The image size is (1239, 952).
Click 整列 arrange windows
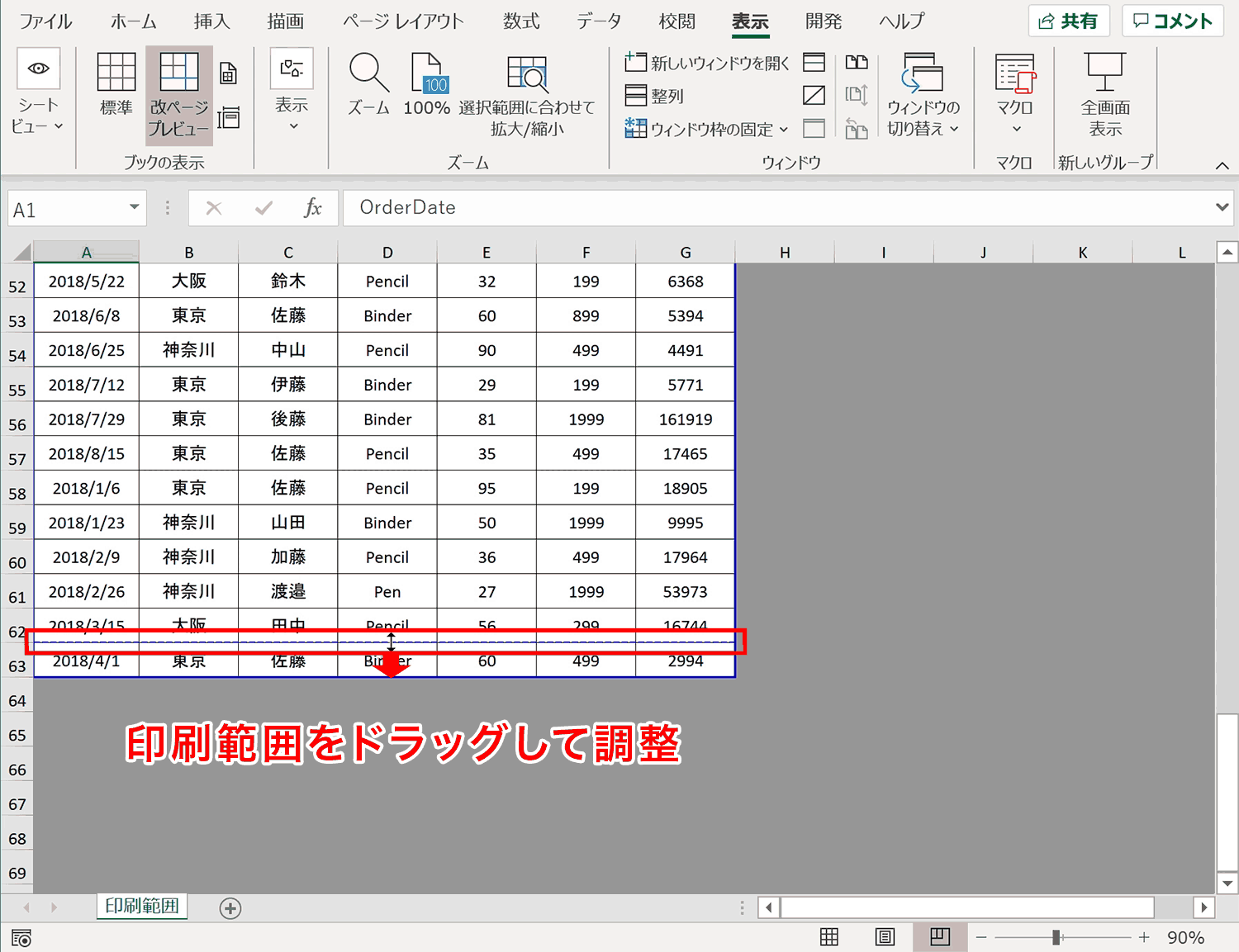point(654,96)
